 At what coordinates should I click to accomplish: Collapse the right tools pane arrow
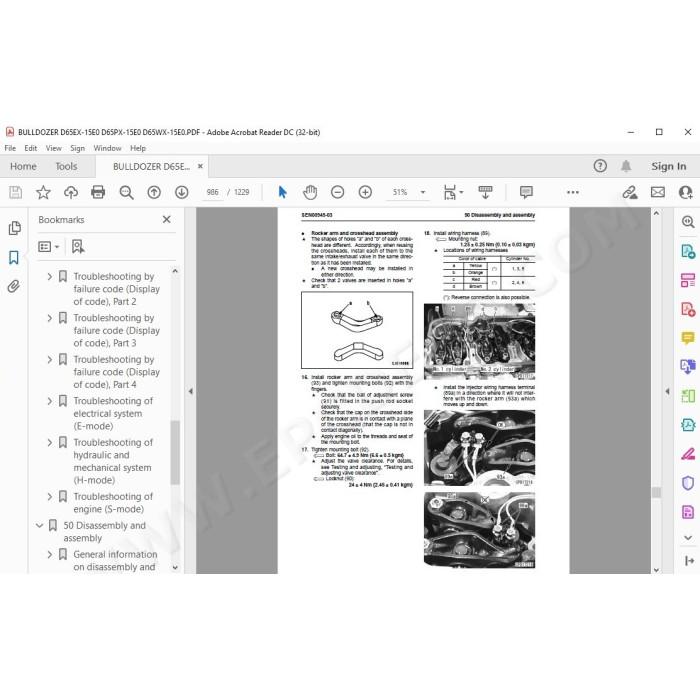[x=667, y=392]
